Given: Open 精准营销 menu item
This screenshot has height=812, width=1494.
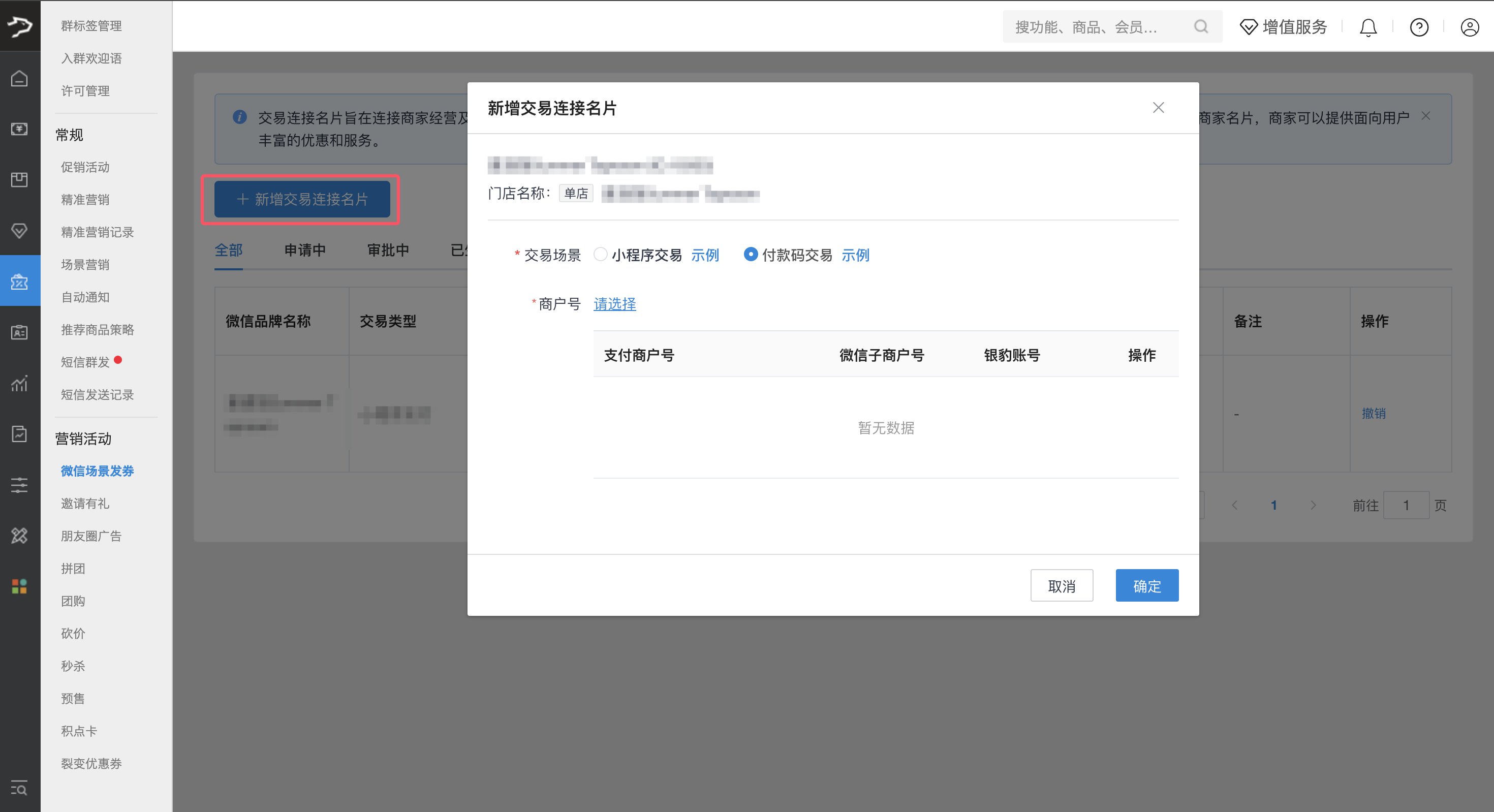Looking at the screenshot, I should click(85, 200).
